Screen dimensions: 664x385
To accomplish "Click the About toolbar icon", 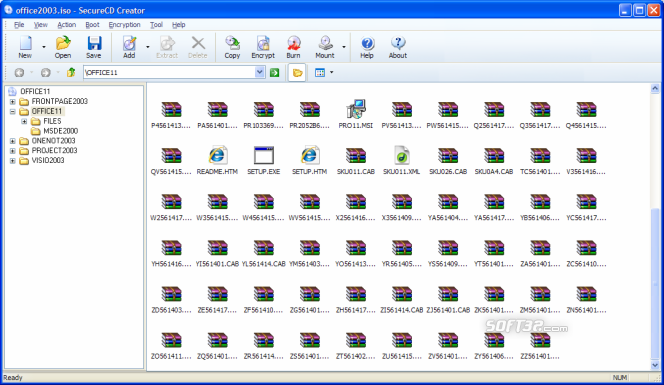I will (x=398, y=47).
